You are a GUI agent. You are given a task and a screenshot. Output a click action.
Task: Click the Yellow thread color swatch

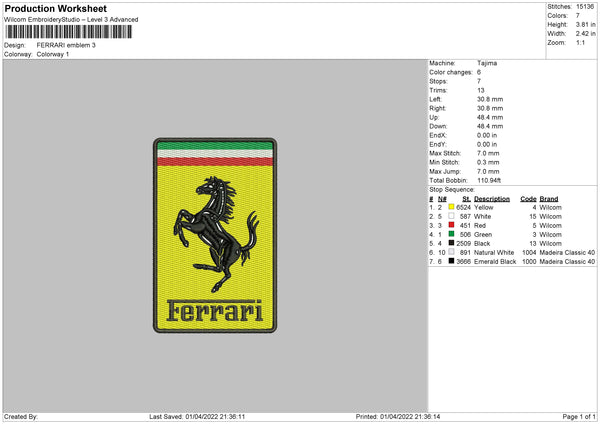[x=451, y=207]
